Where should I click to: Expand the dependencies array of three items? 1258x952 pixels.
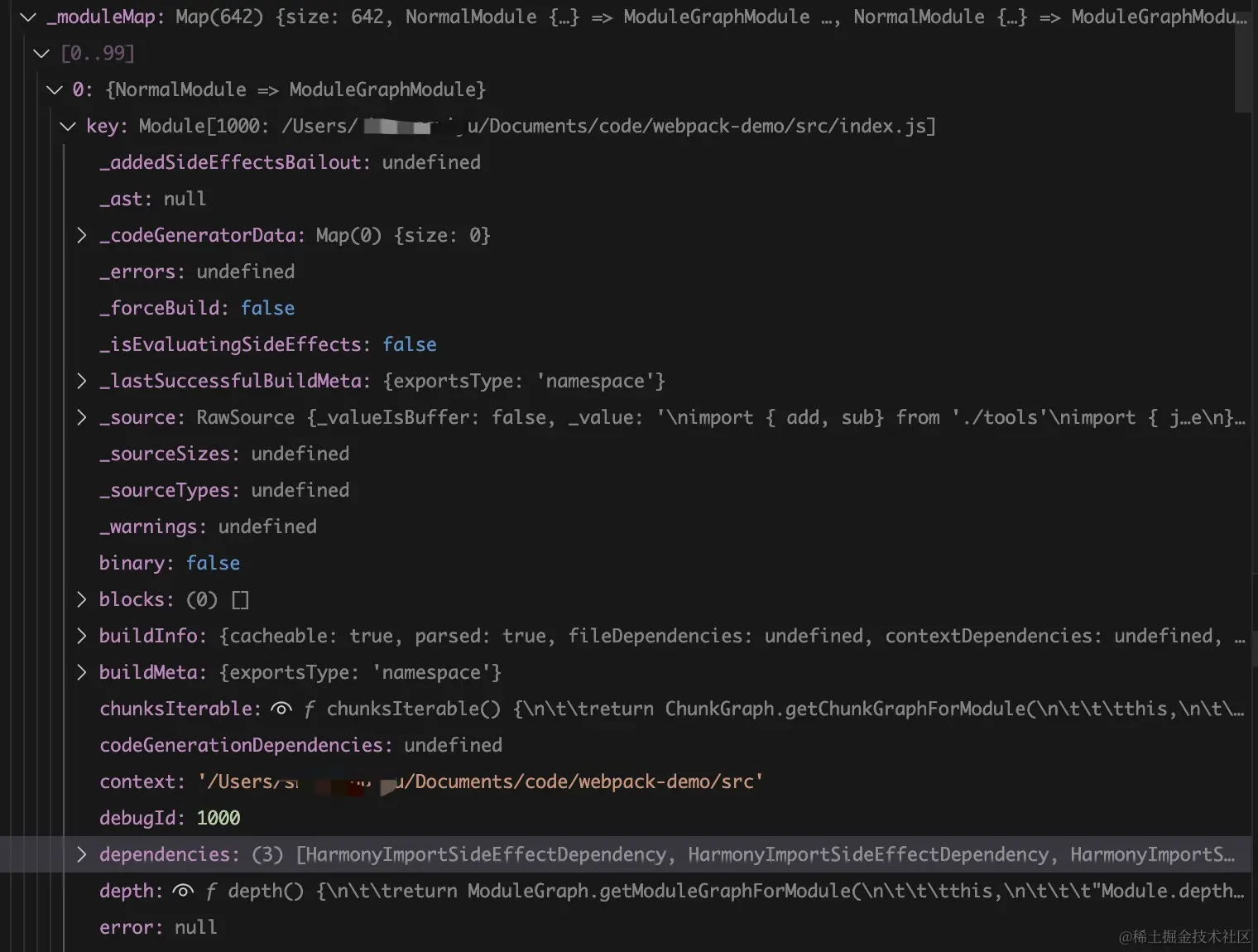pyautogui.click(x=81, y=854)
